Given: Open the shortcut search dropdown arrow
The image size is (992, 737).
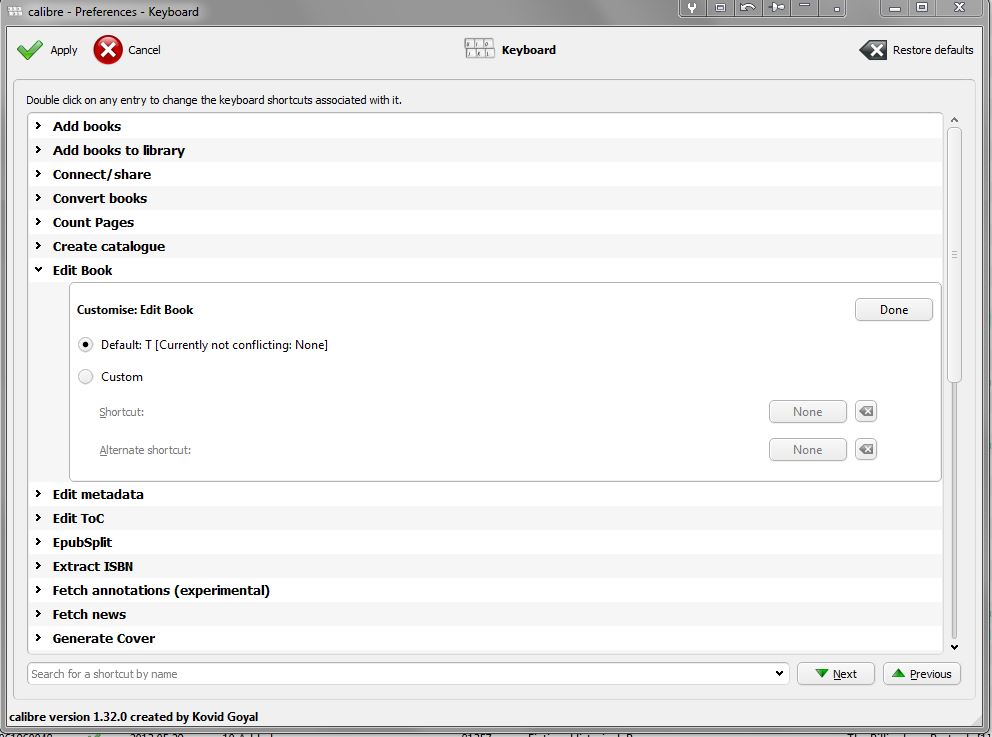Looking at the screenshot, I should click(x=779, y=674).
